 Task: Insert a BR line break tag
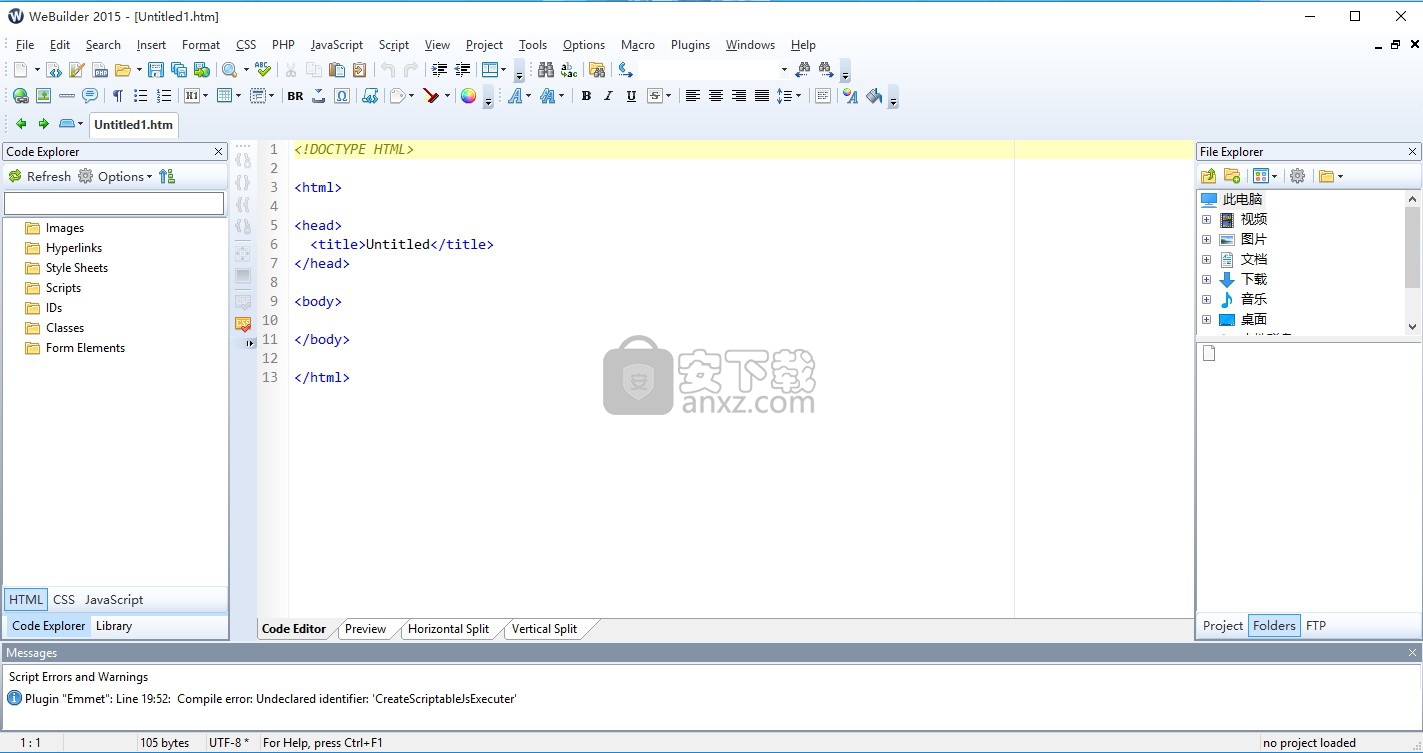point(295,96)
